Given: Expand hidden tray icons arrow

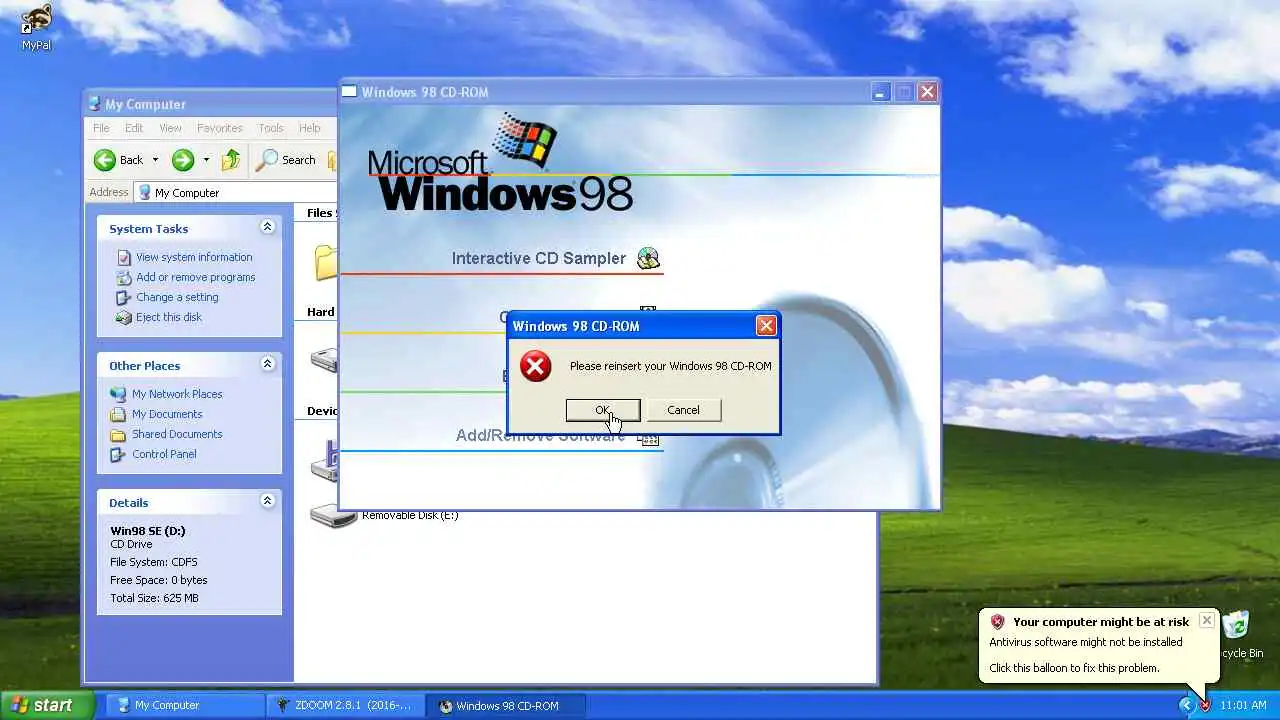Looking at the screenshot, I should point(1186,705).
